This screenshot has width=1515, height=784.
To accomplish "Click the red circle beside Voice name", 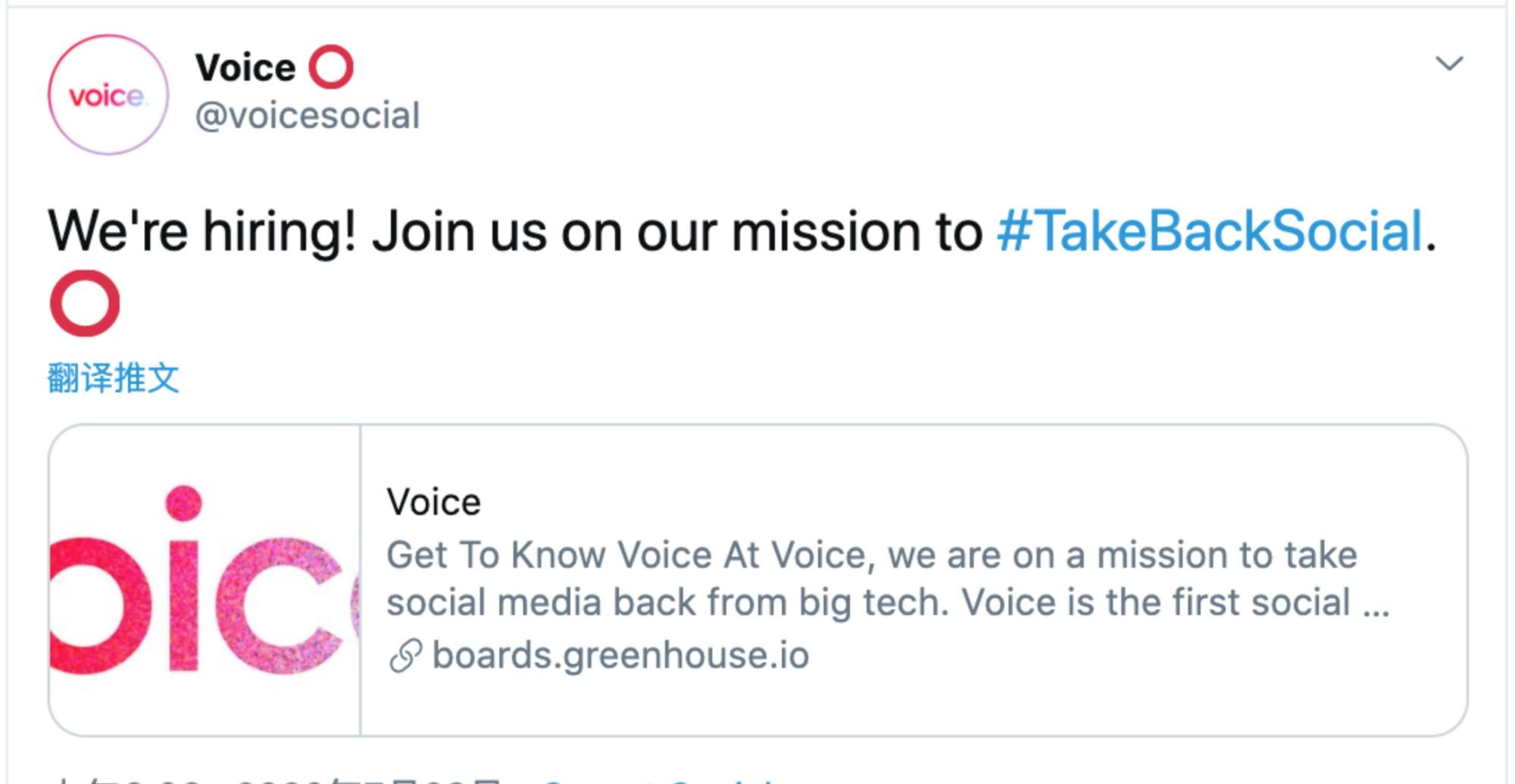I will point(331,67).
